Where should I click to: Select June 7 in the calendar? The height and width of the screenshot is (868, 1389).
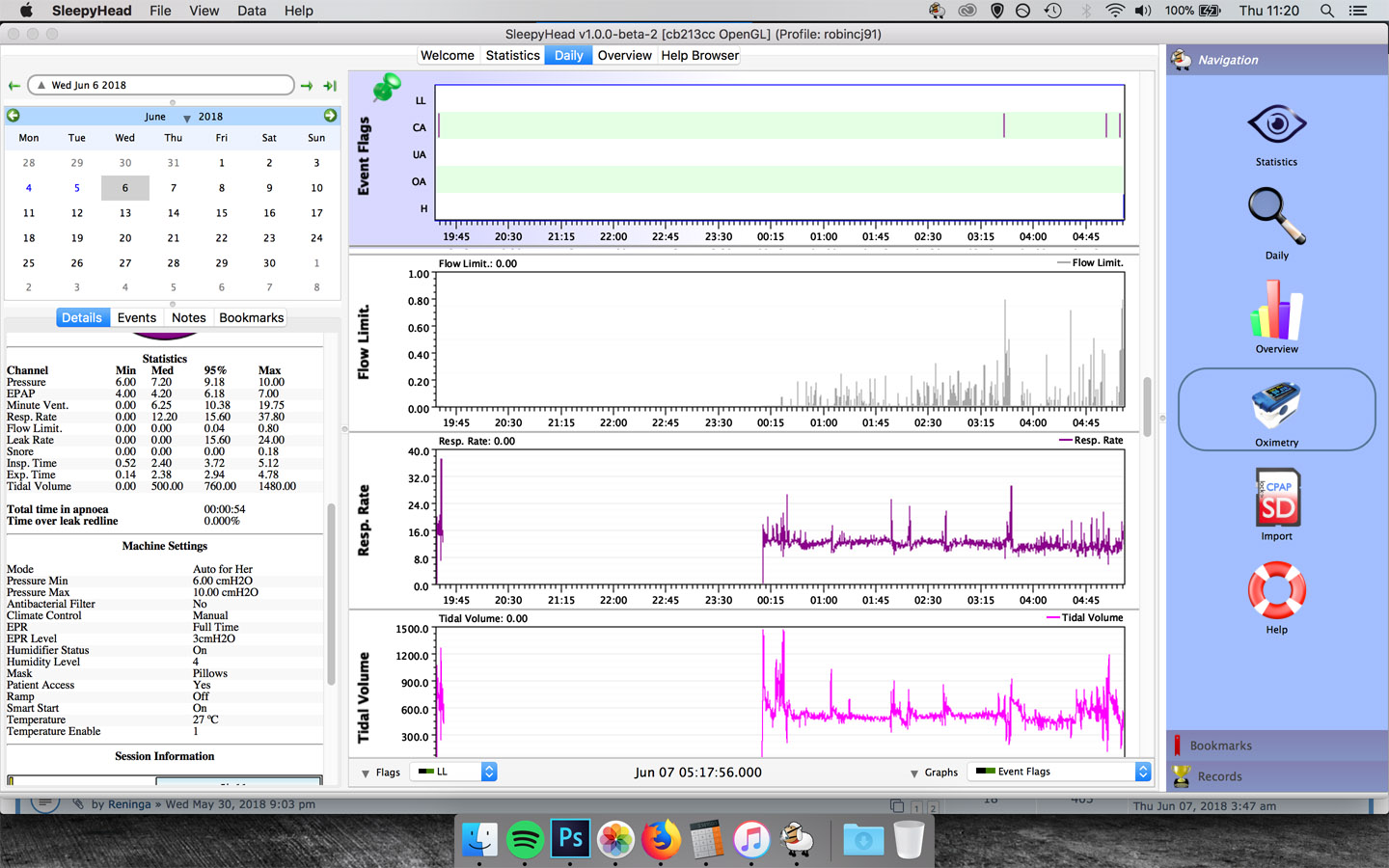[174, 188]
